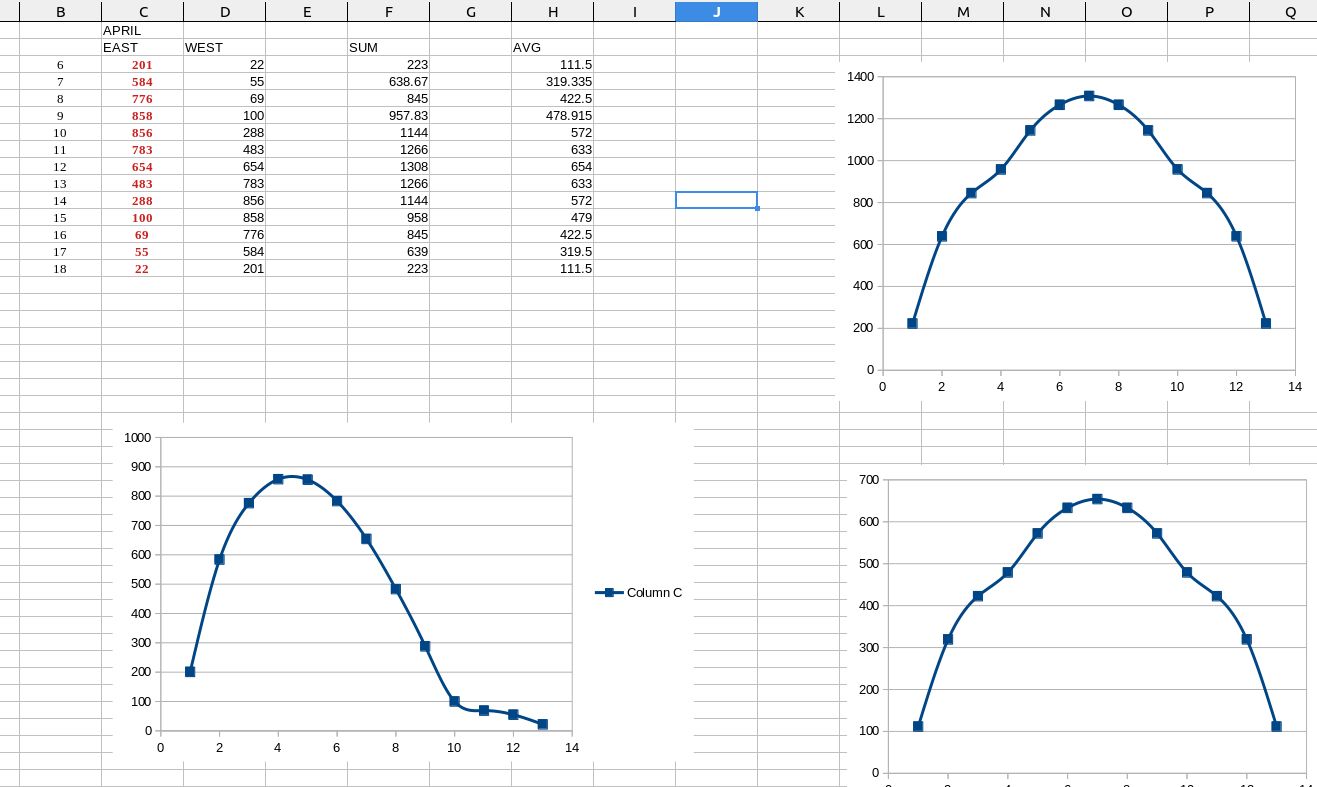Select the column D header

225,12
